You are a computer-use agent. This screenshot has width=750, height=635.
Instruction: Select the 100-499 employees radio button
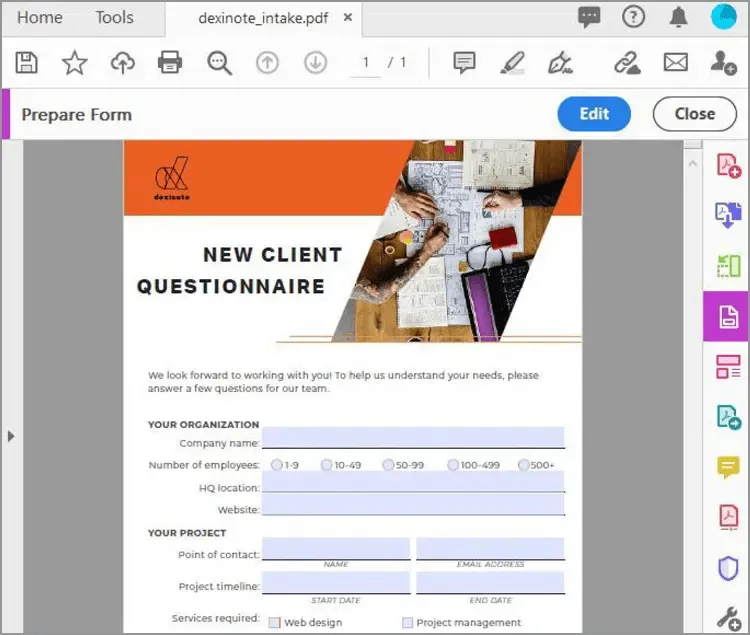[x=452, y=465]
